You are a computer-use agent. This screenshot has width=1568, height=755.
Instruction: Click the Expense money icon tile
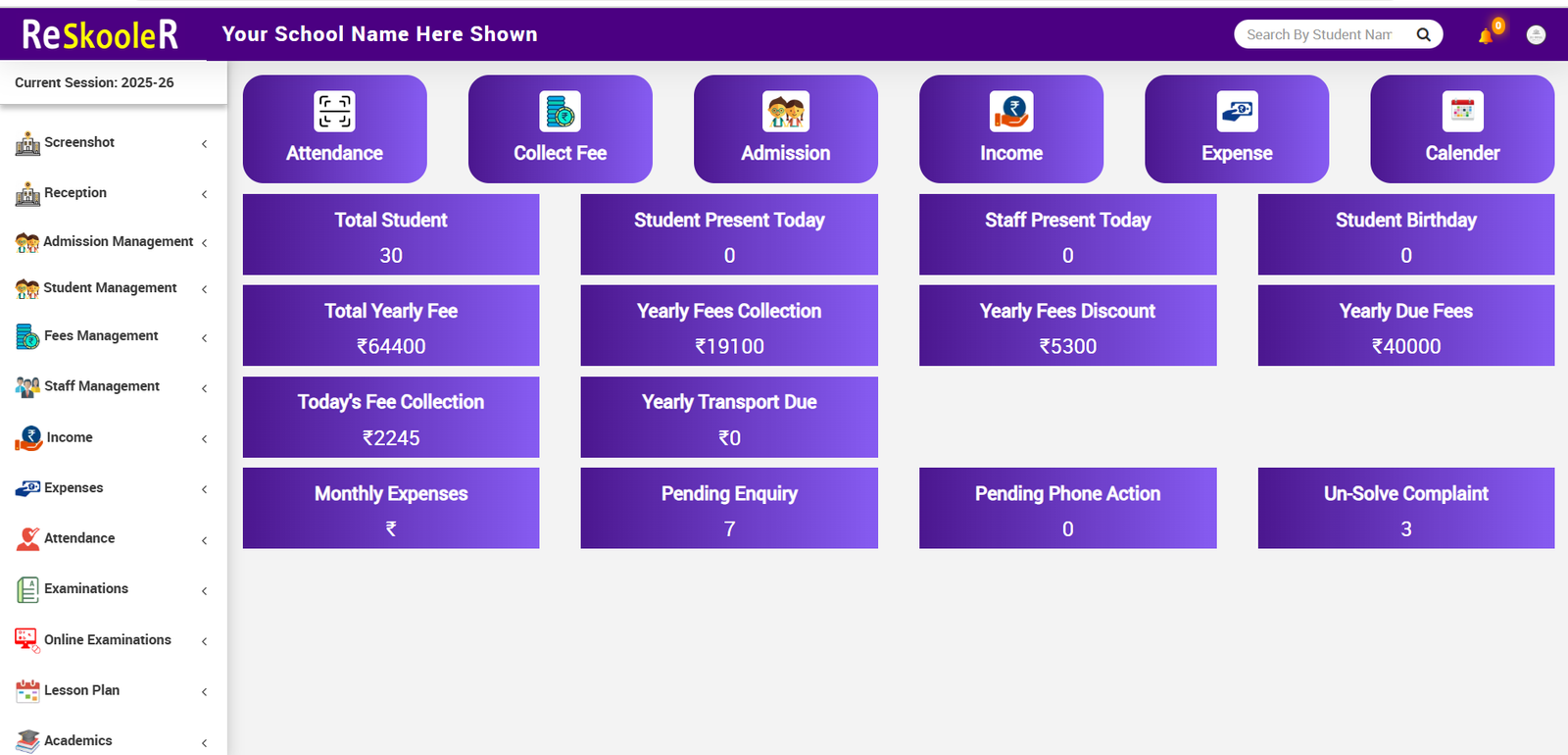coord(1237,112)
